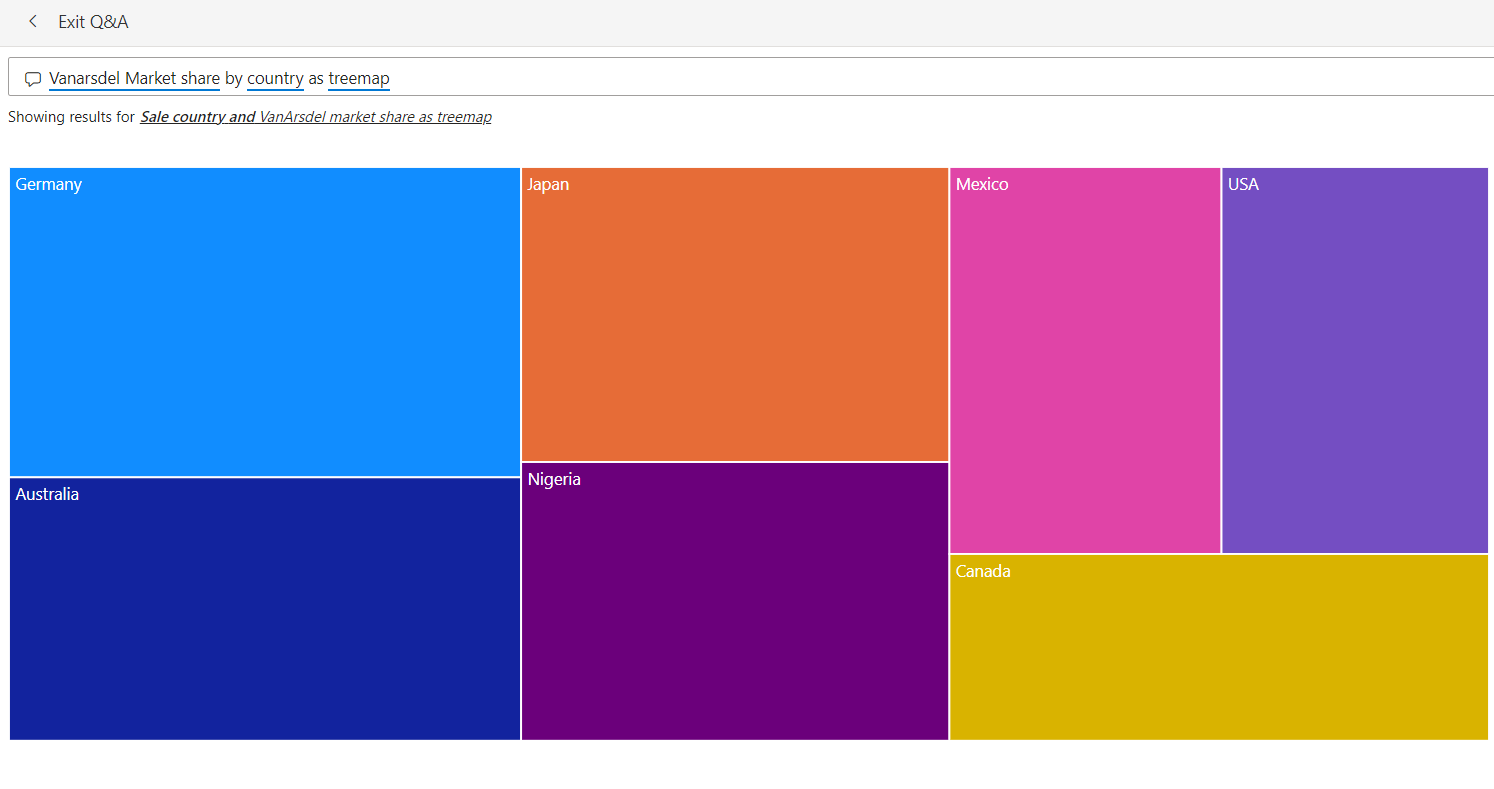Image resolution: width=1494 pixels, height=789 pixels.
Task: Click the 'Showing results for' text
Action: (71, 117)
